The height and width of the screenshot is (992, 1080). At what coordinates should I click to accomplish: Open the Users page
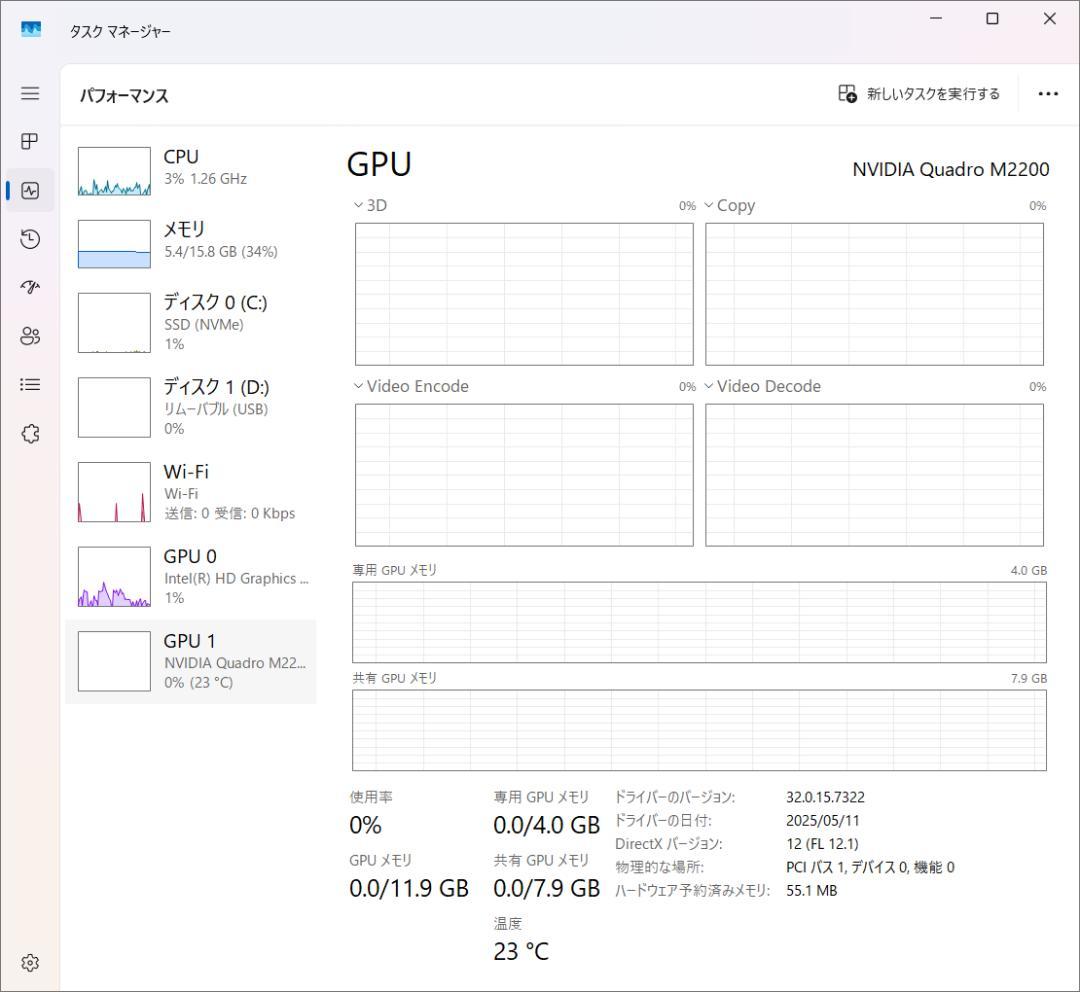click(x=30, y=336)
